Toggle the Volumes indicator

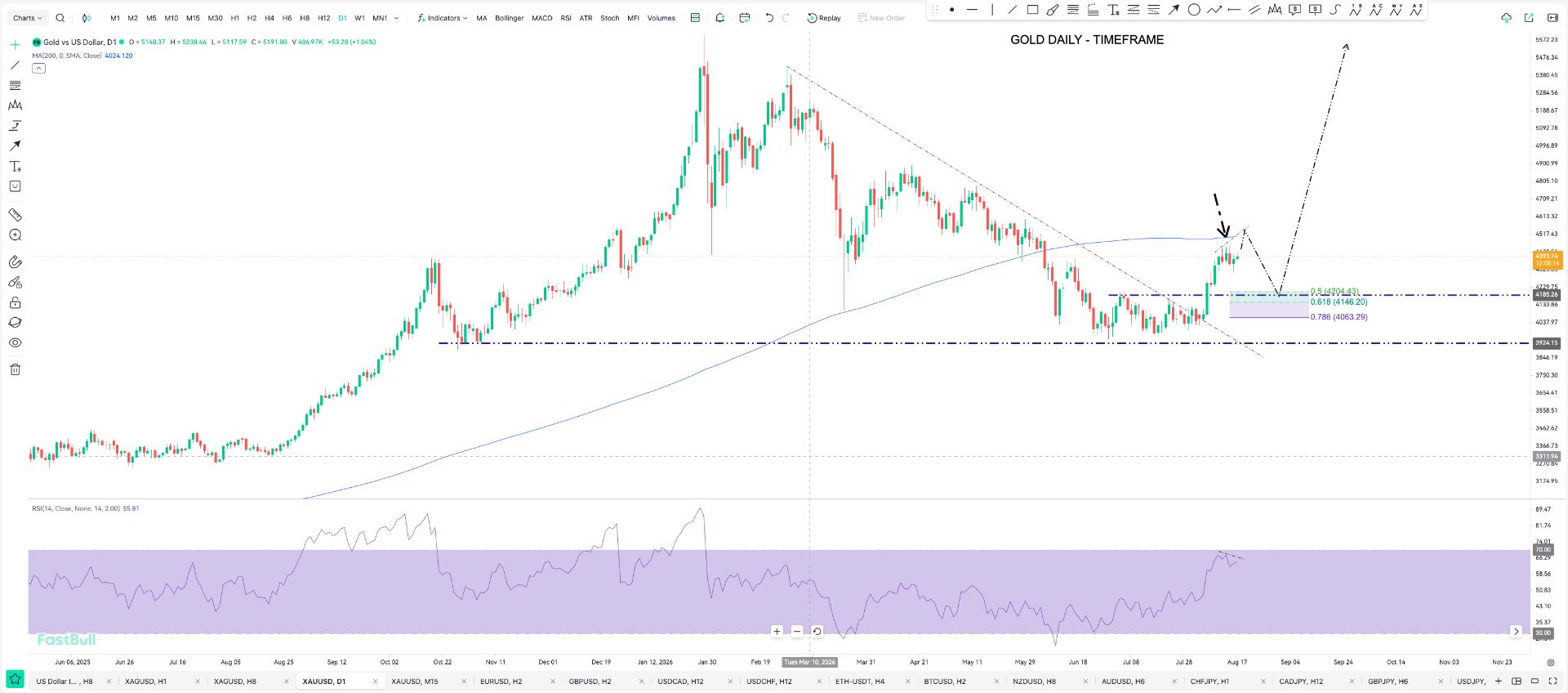(x=661, y=18)
